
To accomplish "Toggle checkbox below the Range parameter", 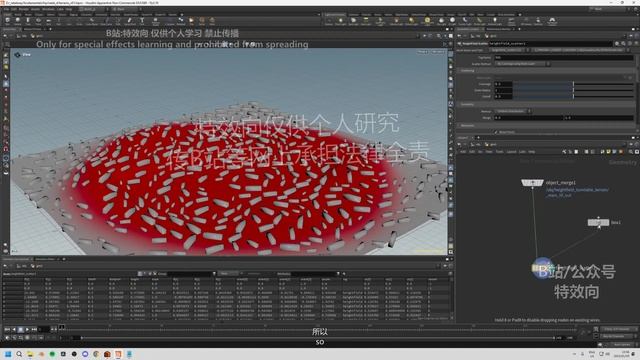I will [497, 132].
